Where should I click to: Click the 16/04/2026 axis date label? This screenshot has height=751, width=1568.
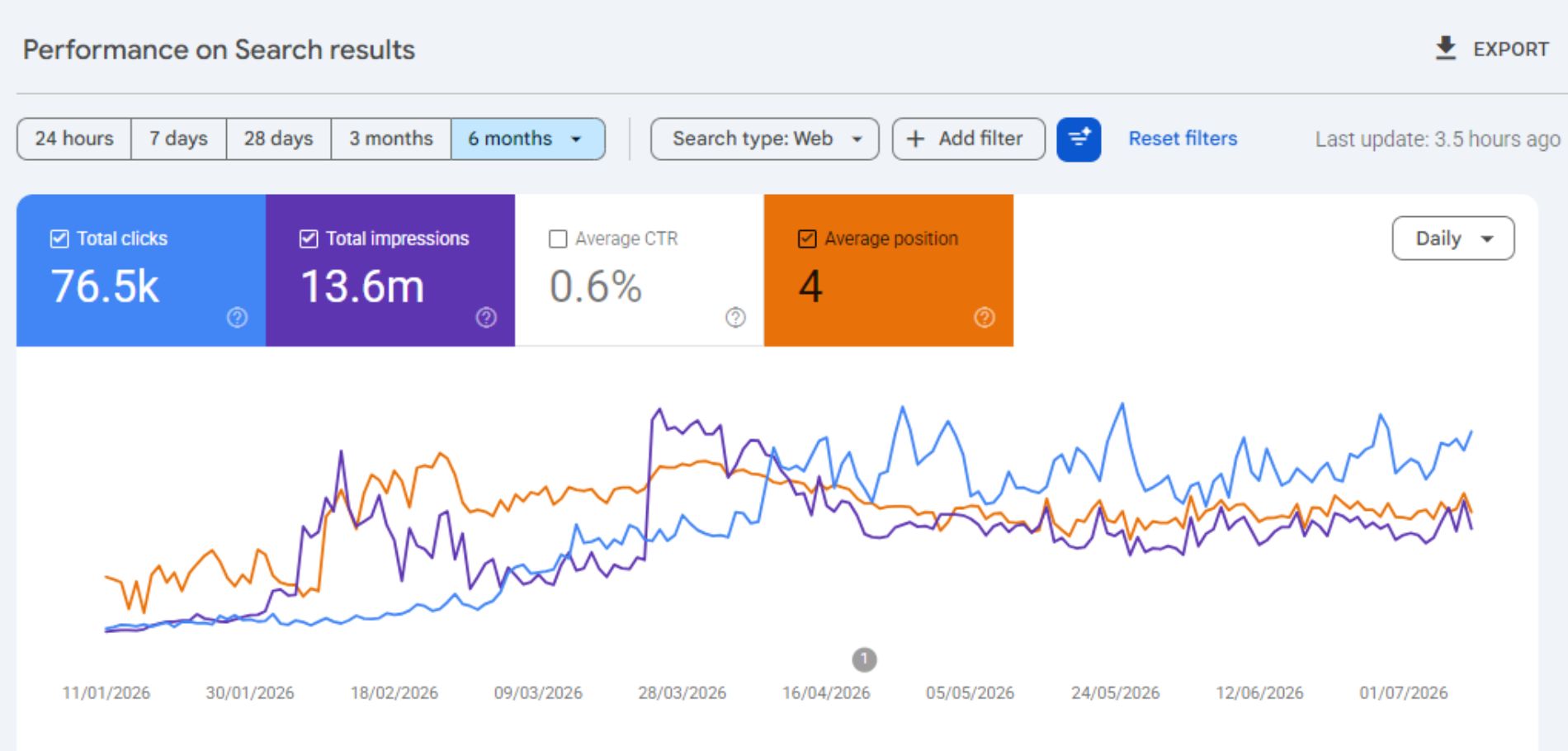826,692
